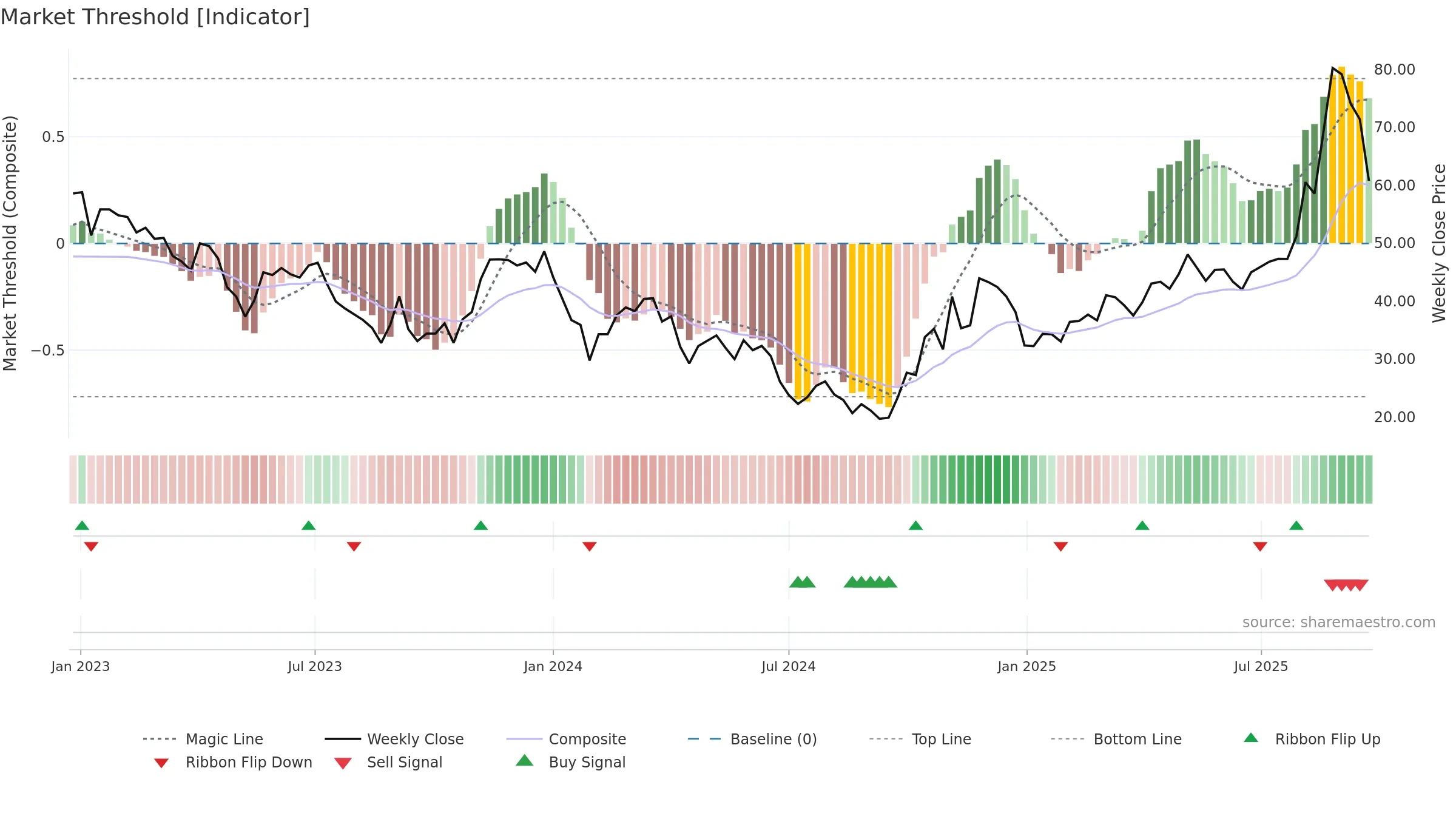The height and width of the screenshot is (819, 1456).
Task: Click the 40.00 price axis label
Action: click(x=1395, y=302)
